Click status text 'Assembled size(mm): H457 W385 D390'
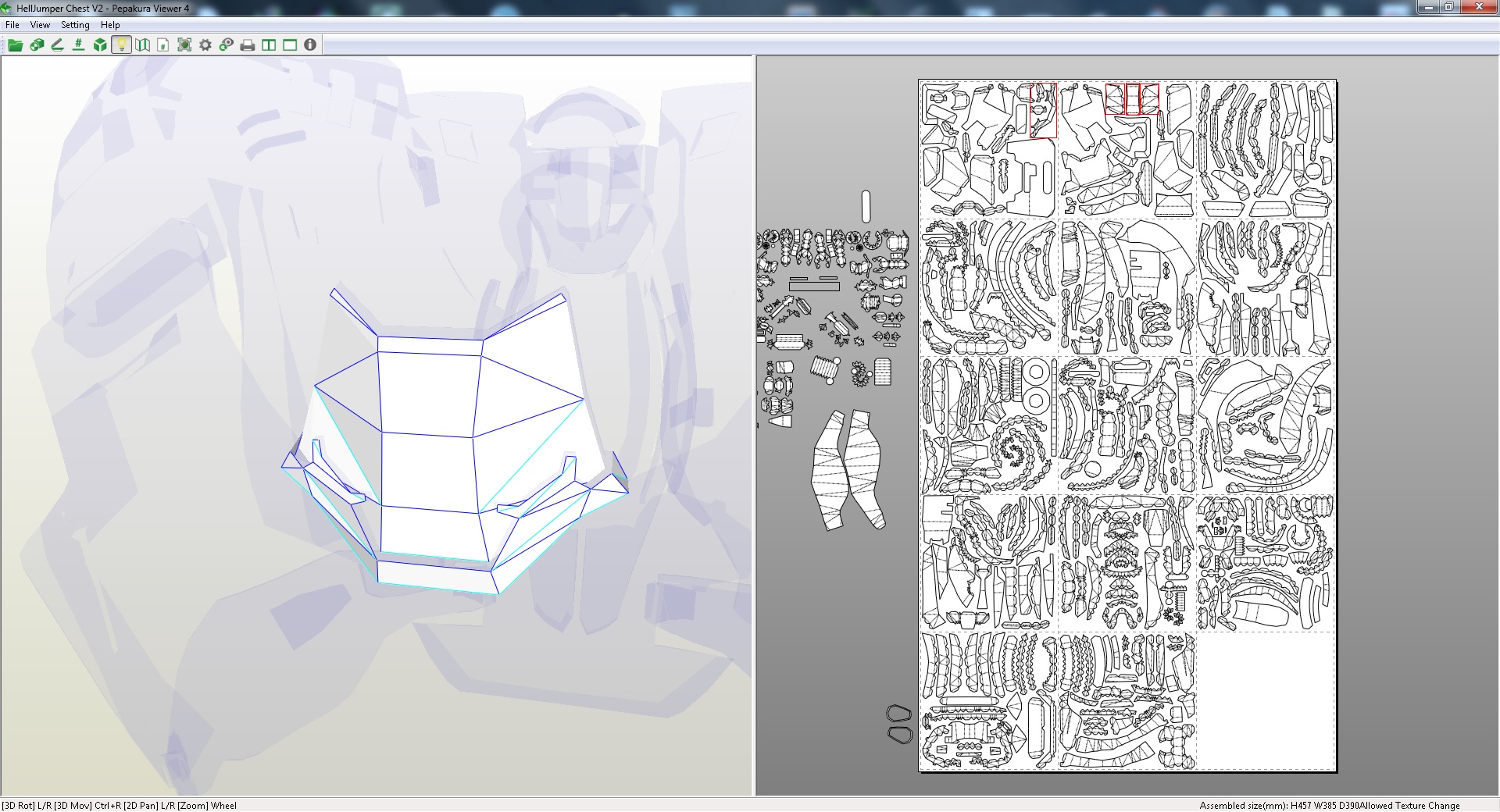The height and width of the screenshot is (812, 1500). point(1279,806)
